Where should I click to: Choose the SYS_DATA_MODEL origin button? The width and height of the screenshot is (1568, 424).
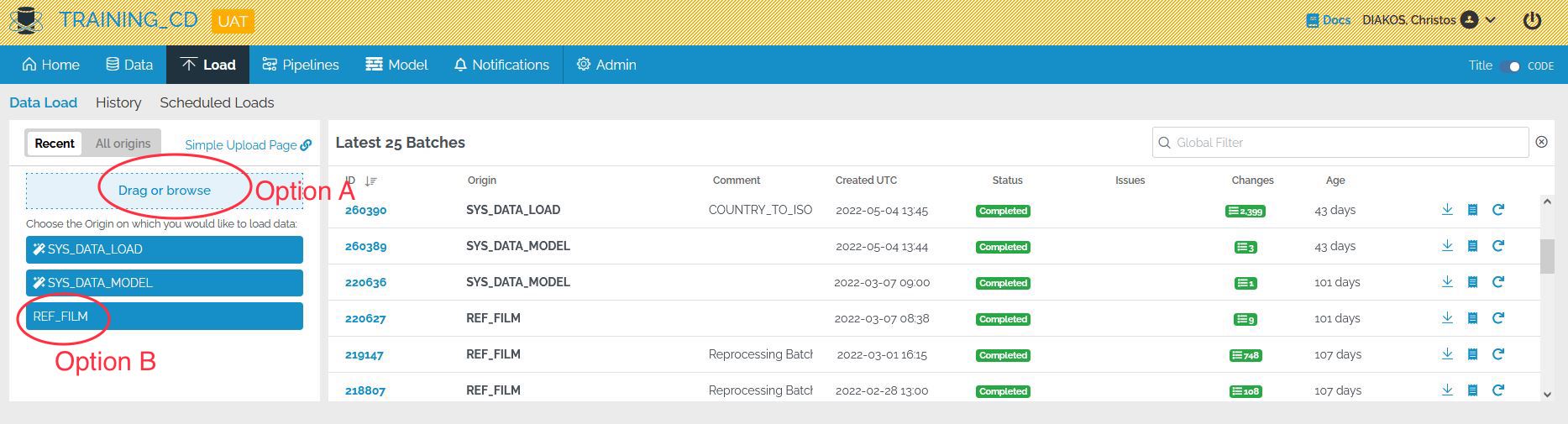pyautogui.click(x=165, y=283)
